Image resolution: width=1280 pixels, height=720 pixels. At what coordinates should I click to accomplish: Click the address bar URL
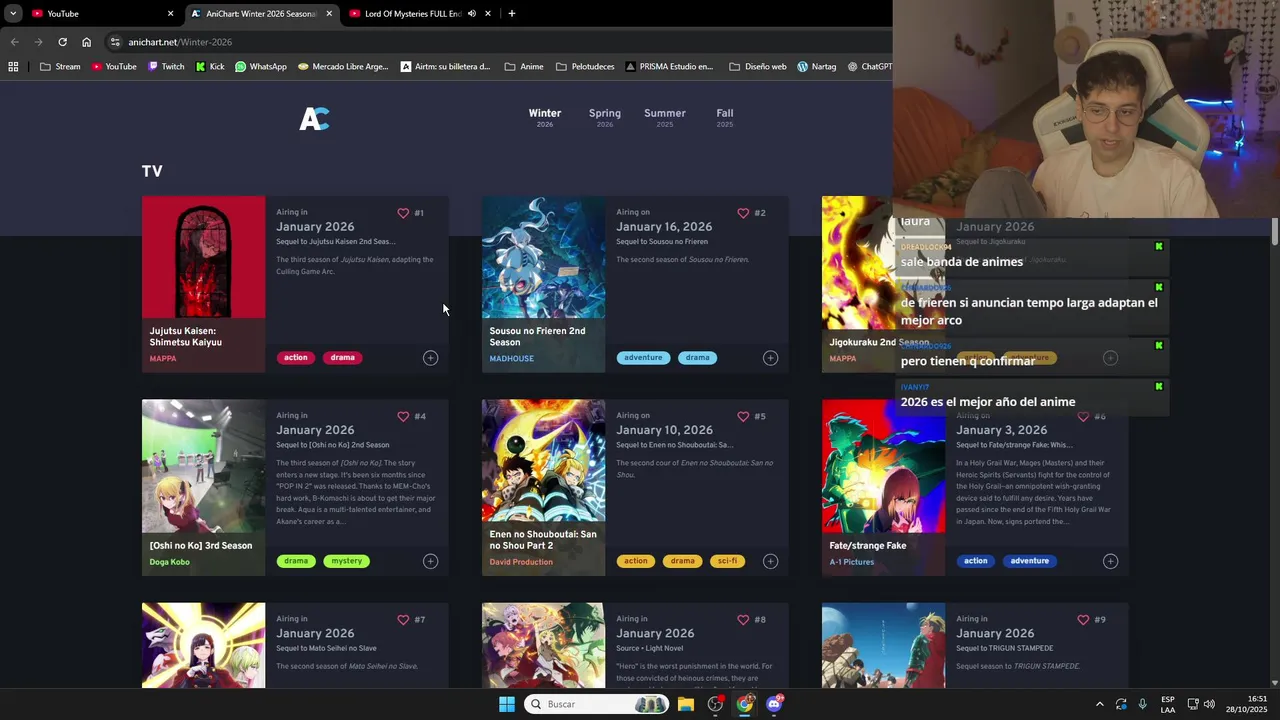coord(180,42)
